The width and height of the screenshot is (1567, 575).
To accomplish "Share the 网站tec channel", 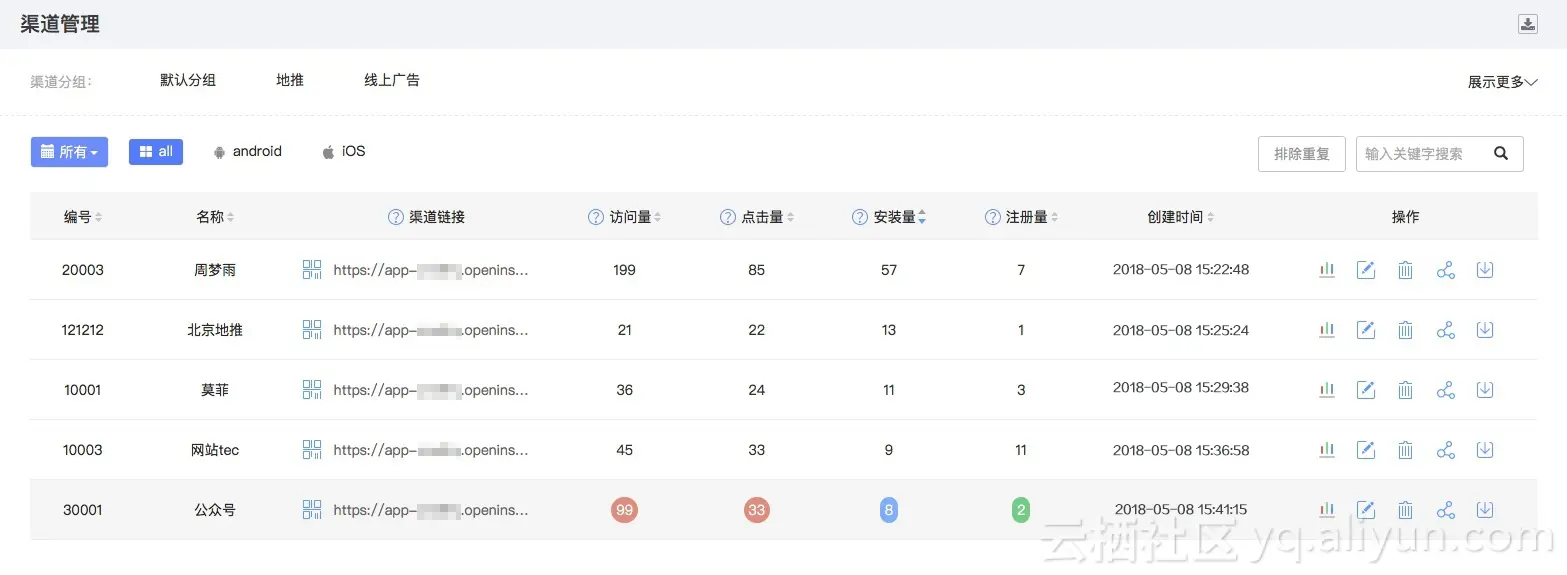I will click(1445, 450).
